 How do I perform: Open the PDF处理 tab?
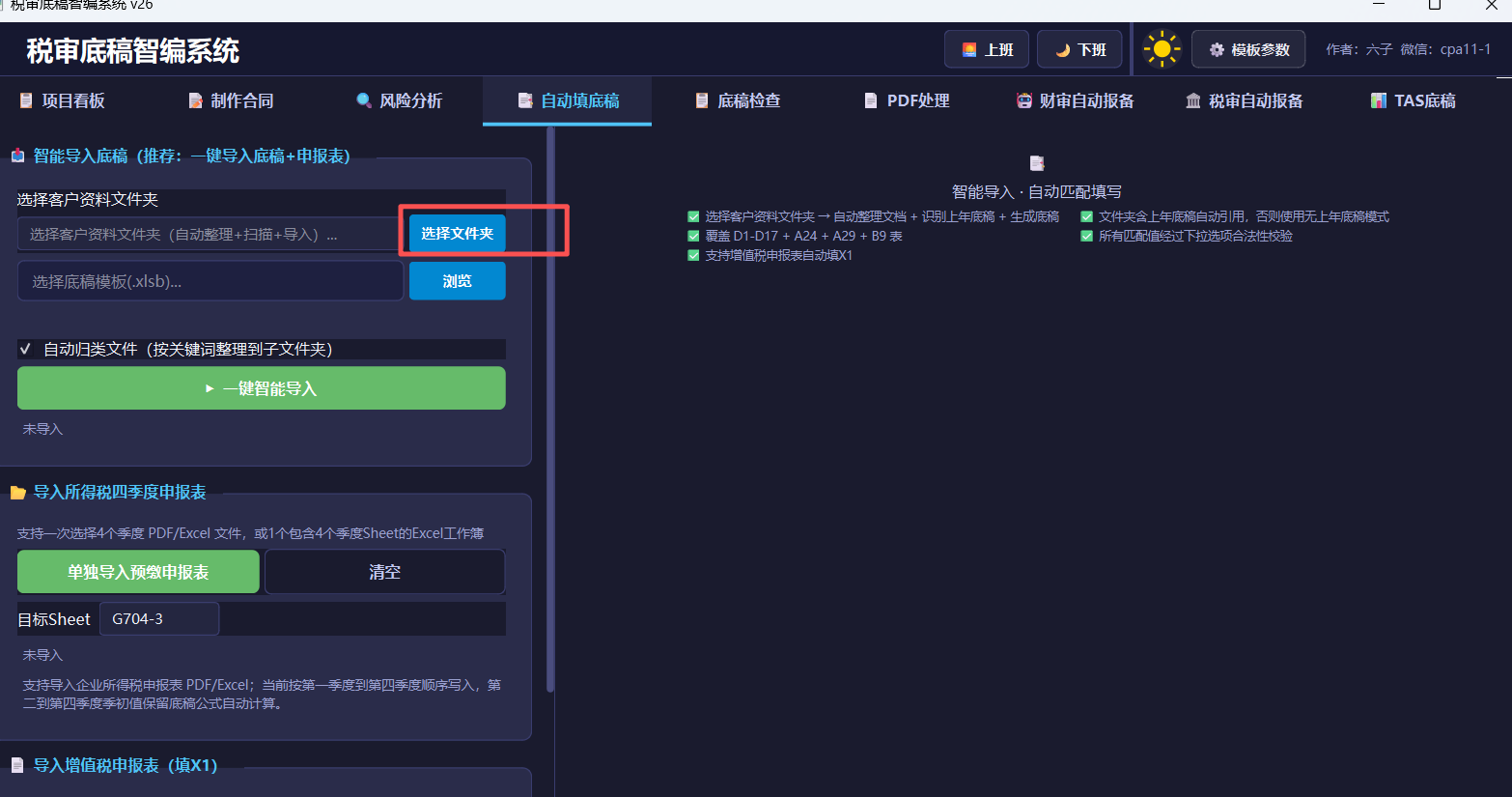click(x=908, y=100)
